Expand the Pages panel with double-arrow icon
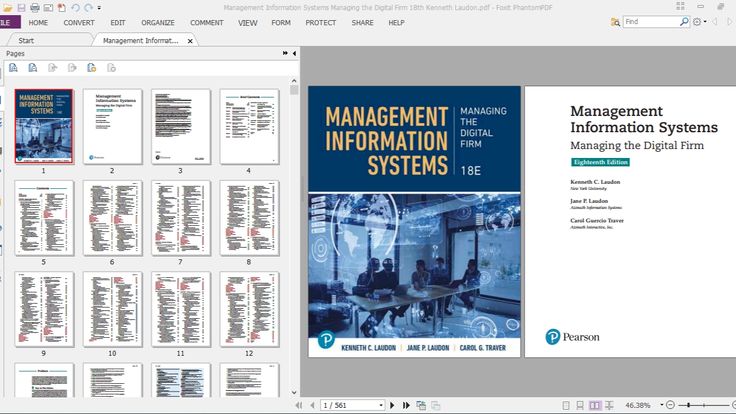This screenshot has width=736, height=414. pos(285,54)
